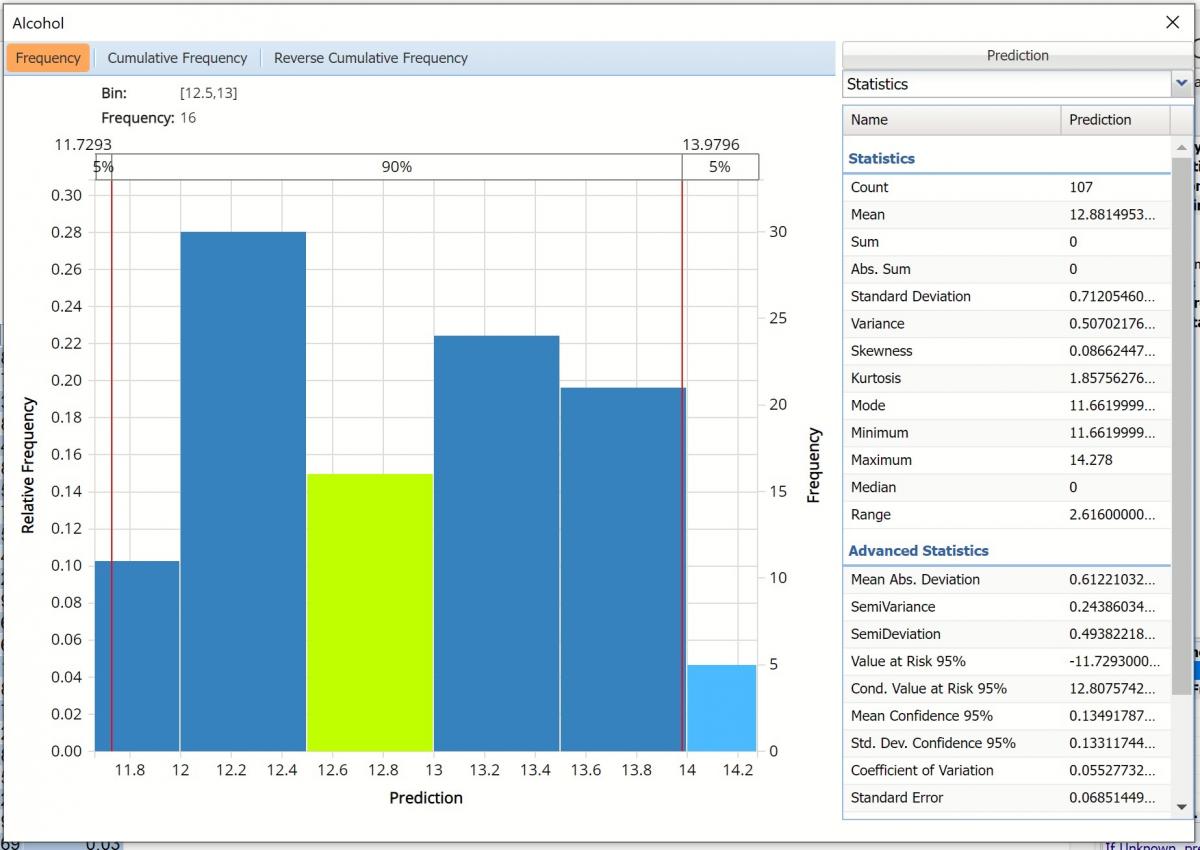Click the light blue bar near 14.2
The image size is (1200, 850).
pyautogui.click(x=721, y=707)
